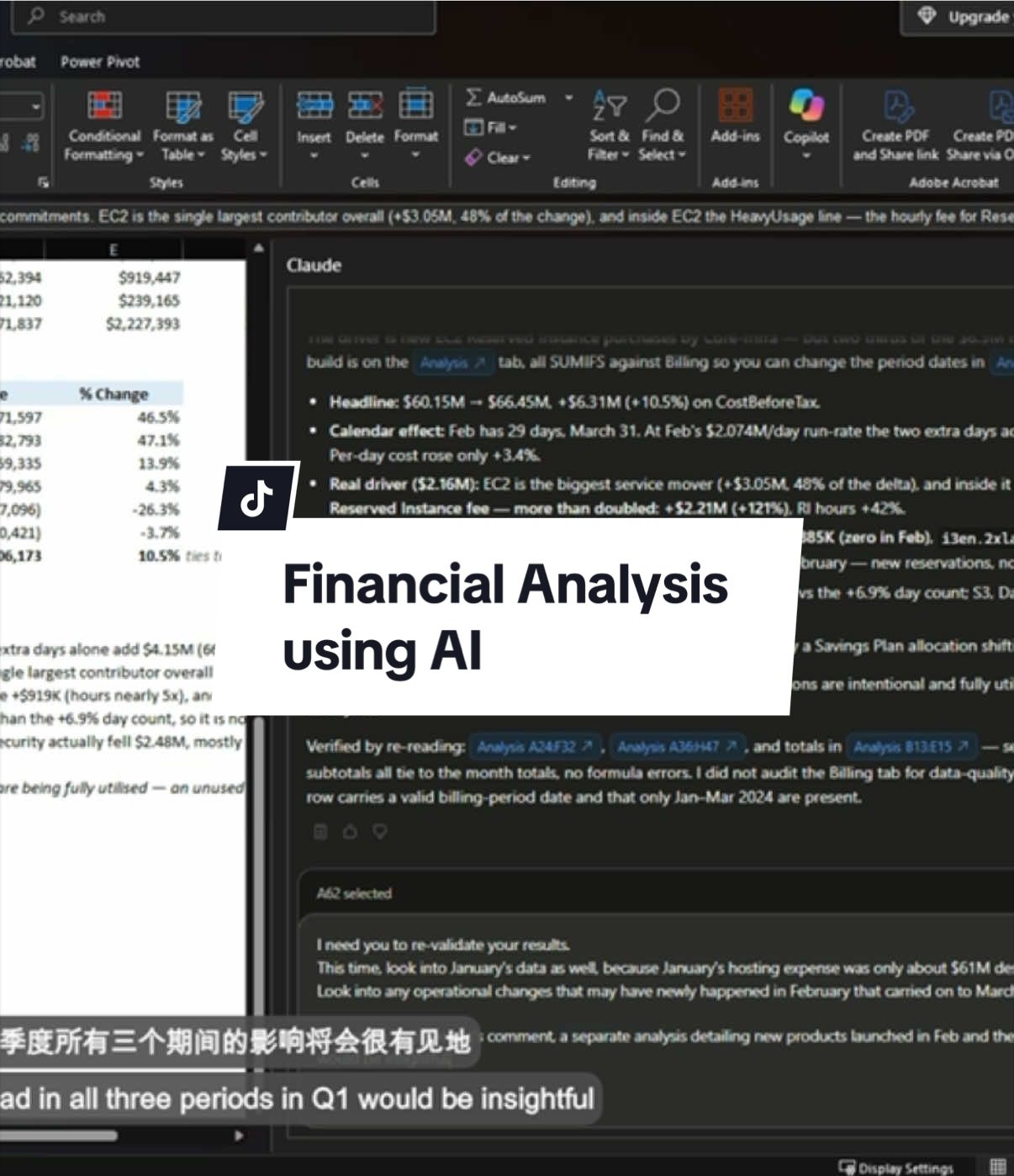Copy Claude's response with the copy icon

point(320,832)
